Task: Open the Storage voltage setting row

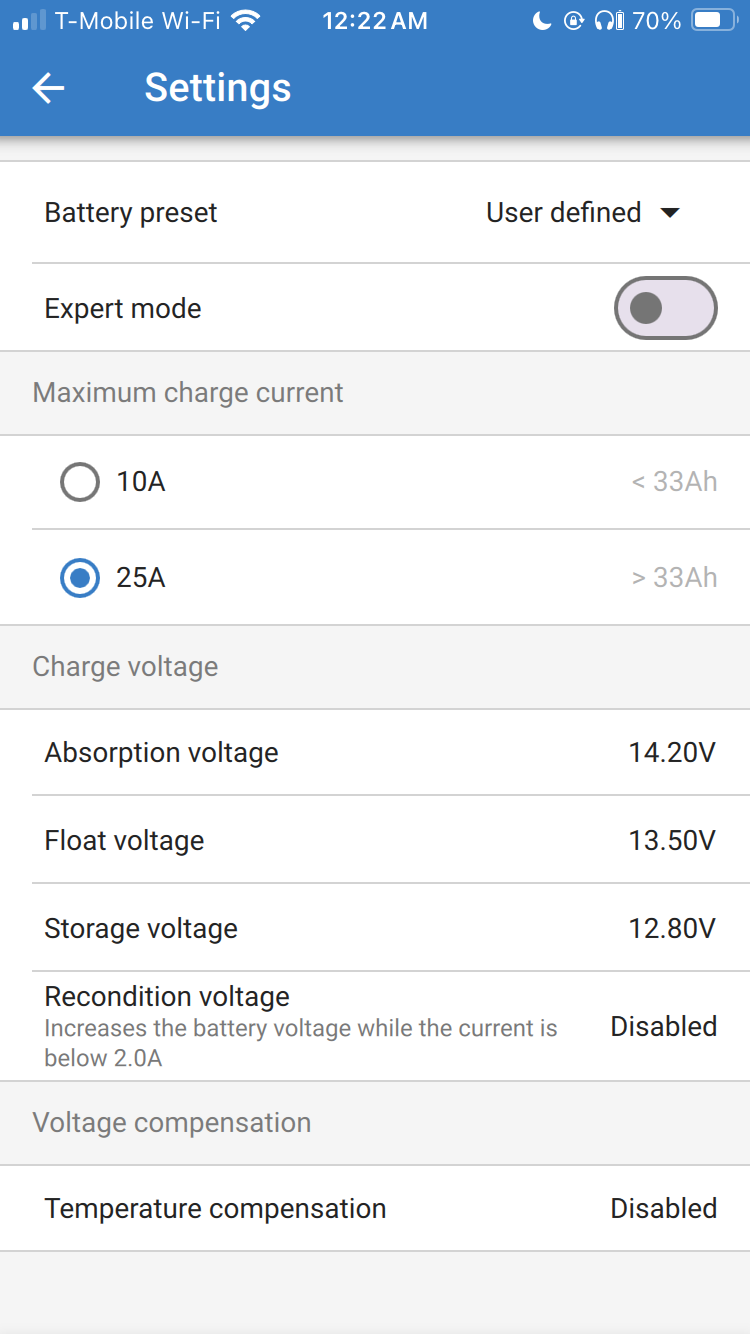Action: [x=375, y=928]
